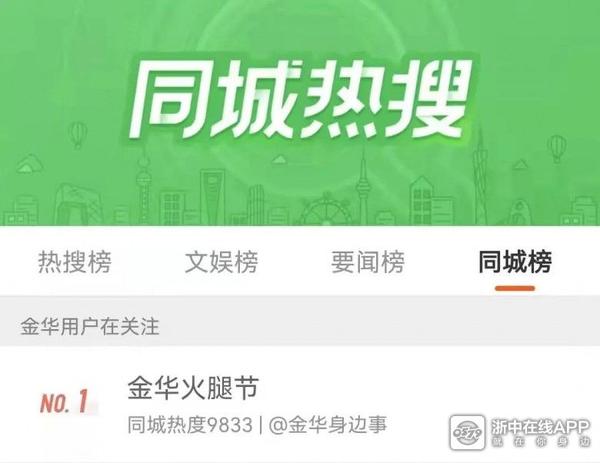Click the 0579 logo icon
Image resolution: width=600 pixels, height=463 pixels.
coord(467,433)
